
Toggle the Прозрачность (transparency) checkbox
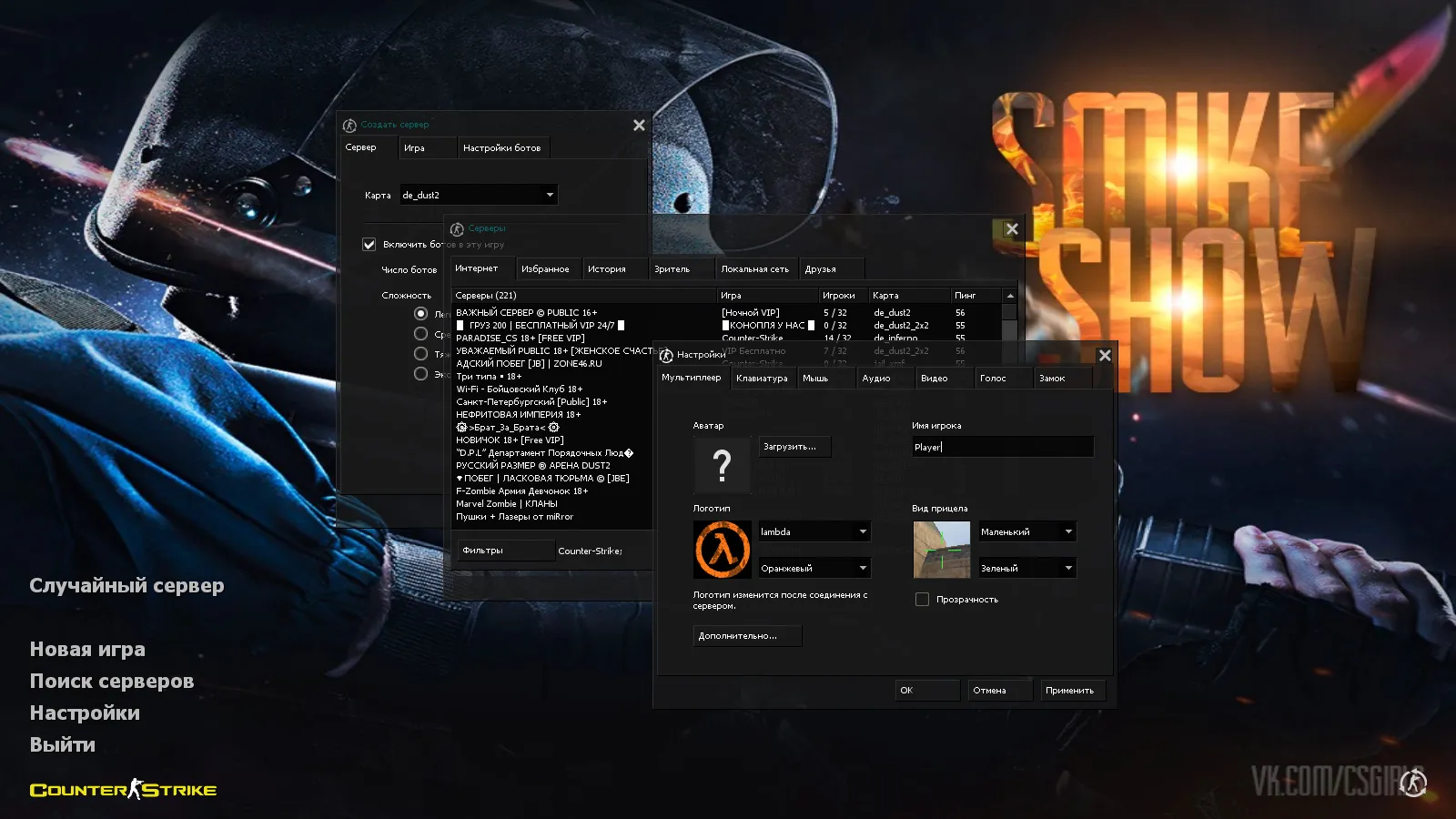coord(922,600)
